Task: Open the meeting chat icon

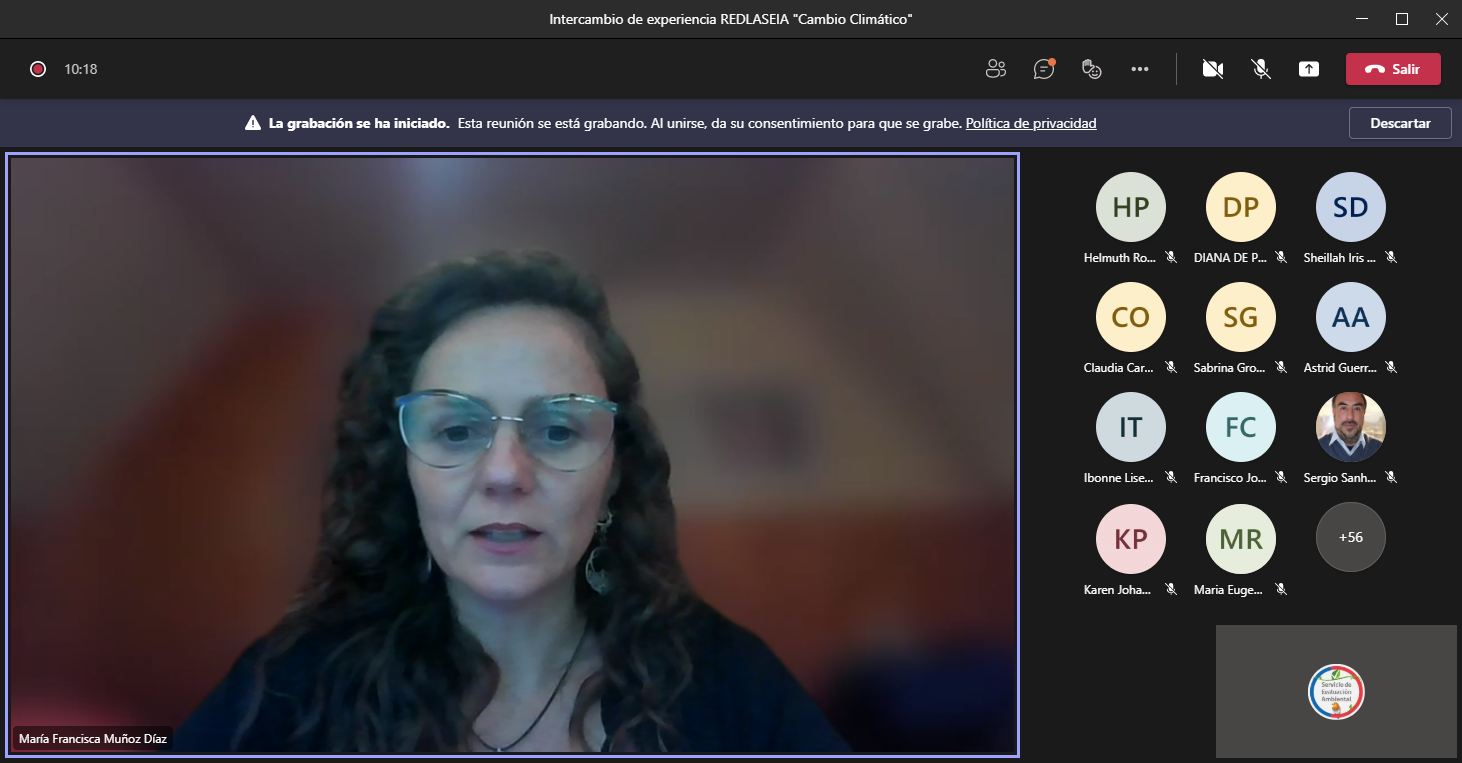Action: pos(1044,69)
